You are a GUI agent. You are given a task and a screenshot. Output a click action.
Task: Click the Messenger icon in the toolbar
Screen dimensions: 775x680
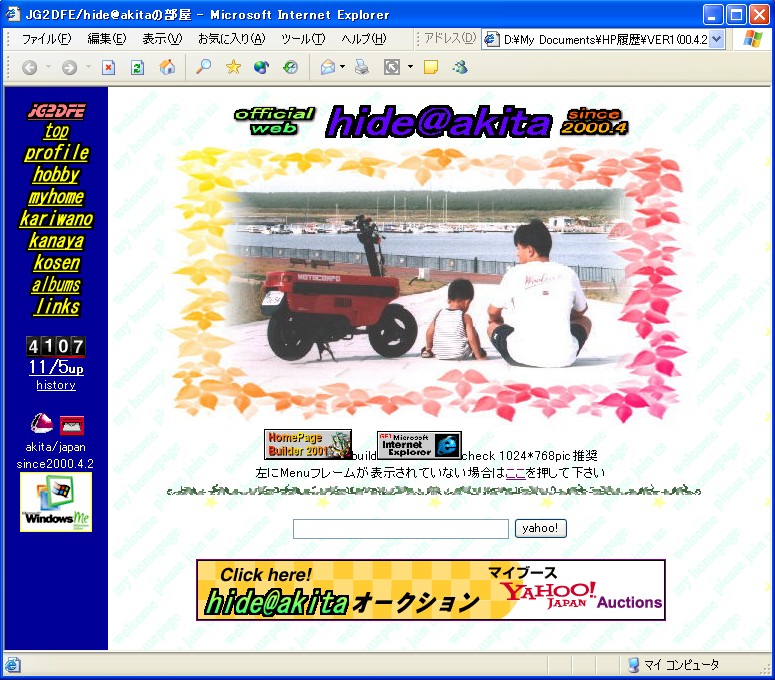tap(460, 67)
